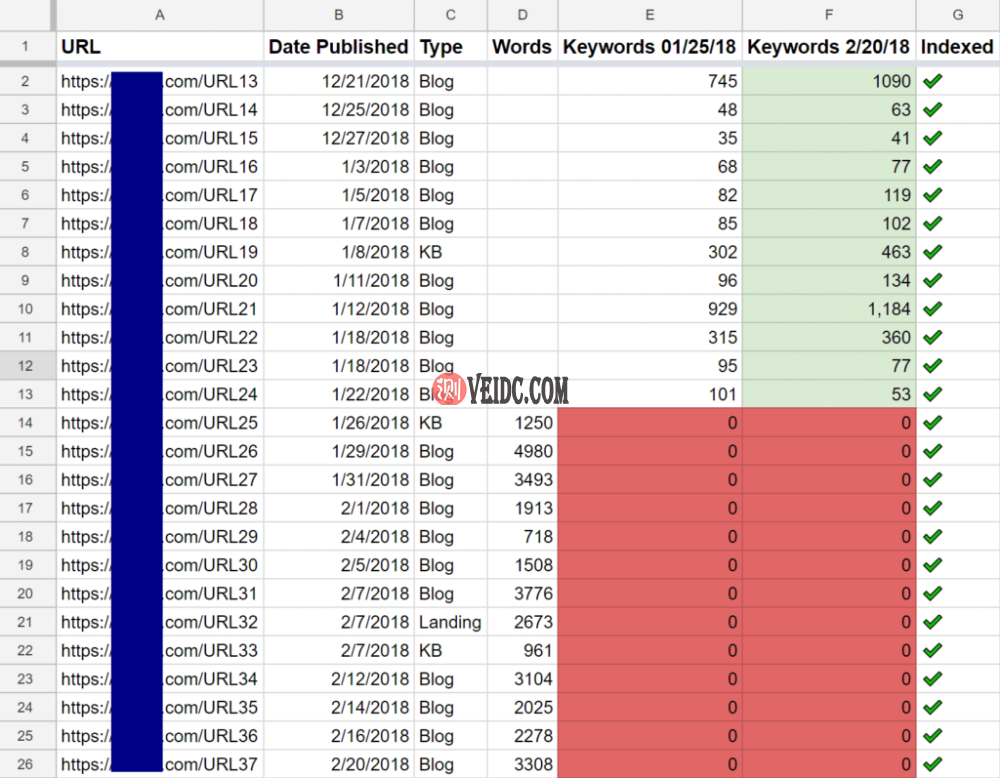This screenshot has height=778, width=1000.
Task: Click the indexed checkmark for URL32 row
Action: coord(932,622)
